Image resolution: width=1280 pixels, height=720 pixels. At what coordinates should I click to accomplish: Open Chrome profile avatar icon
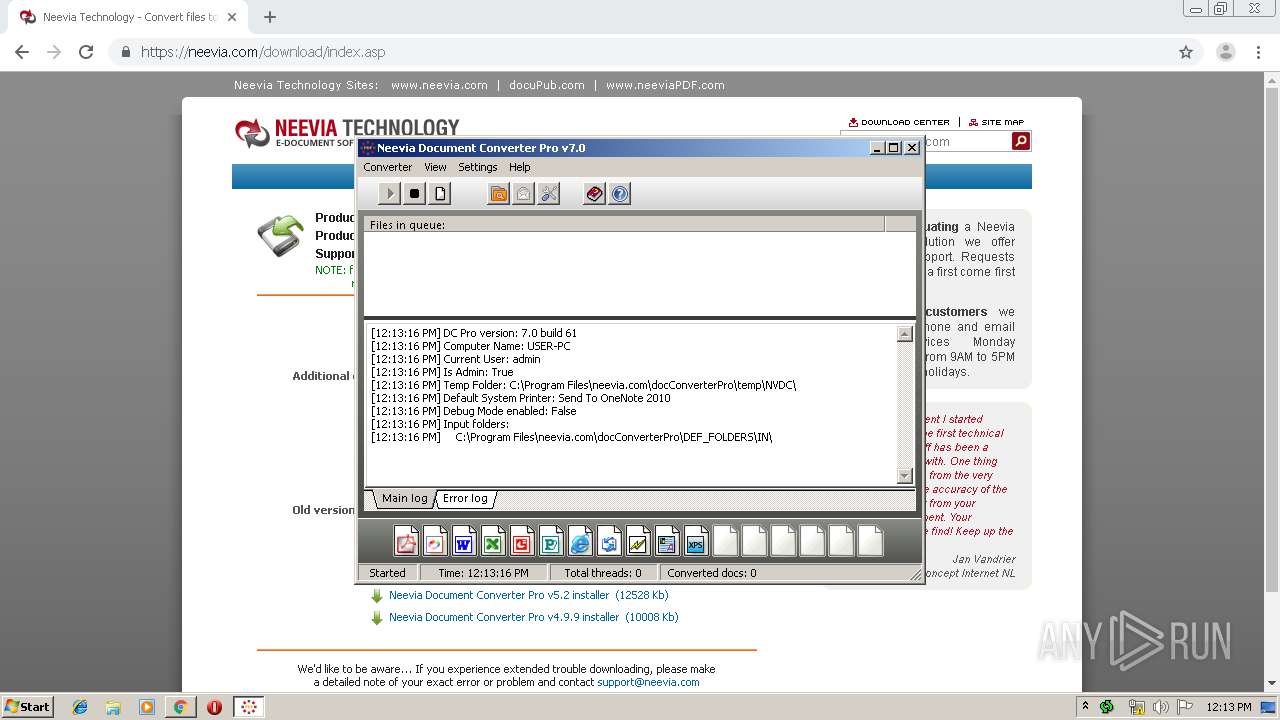click(1225, 52)
